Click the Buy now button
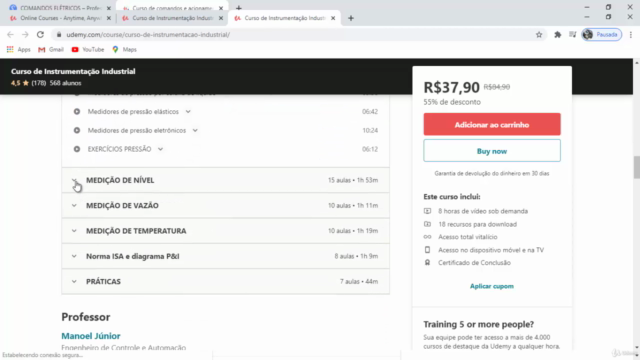The image size is (640, 360). click(492, 151)
